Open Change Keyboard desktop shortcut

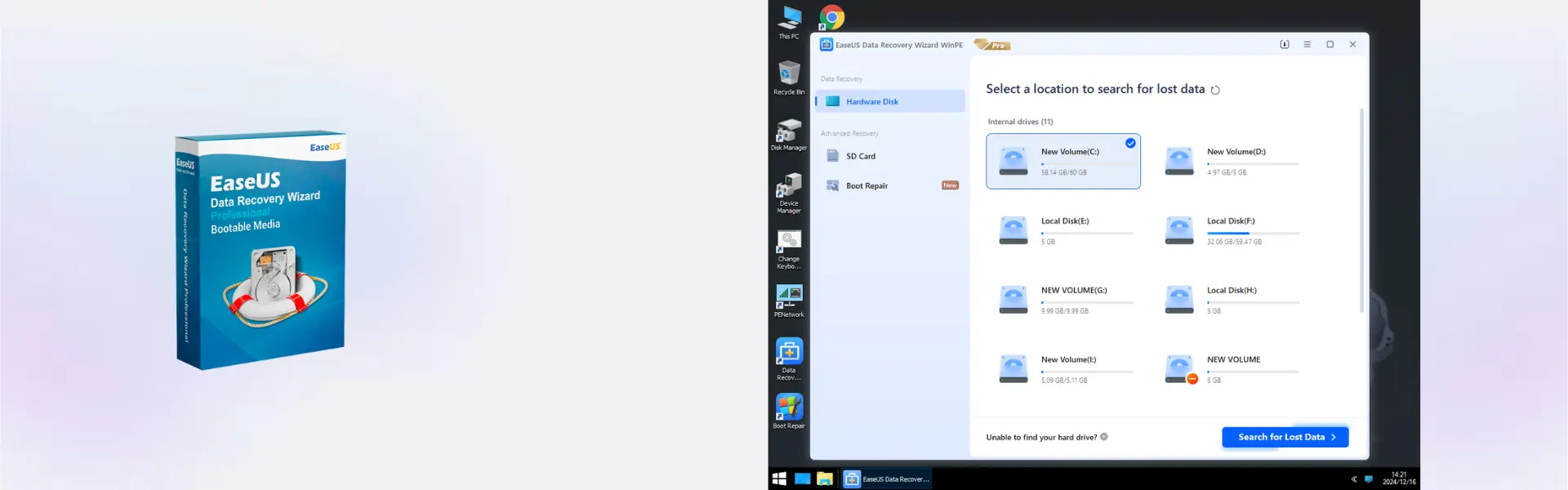click(789, 250)
